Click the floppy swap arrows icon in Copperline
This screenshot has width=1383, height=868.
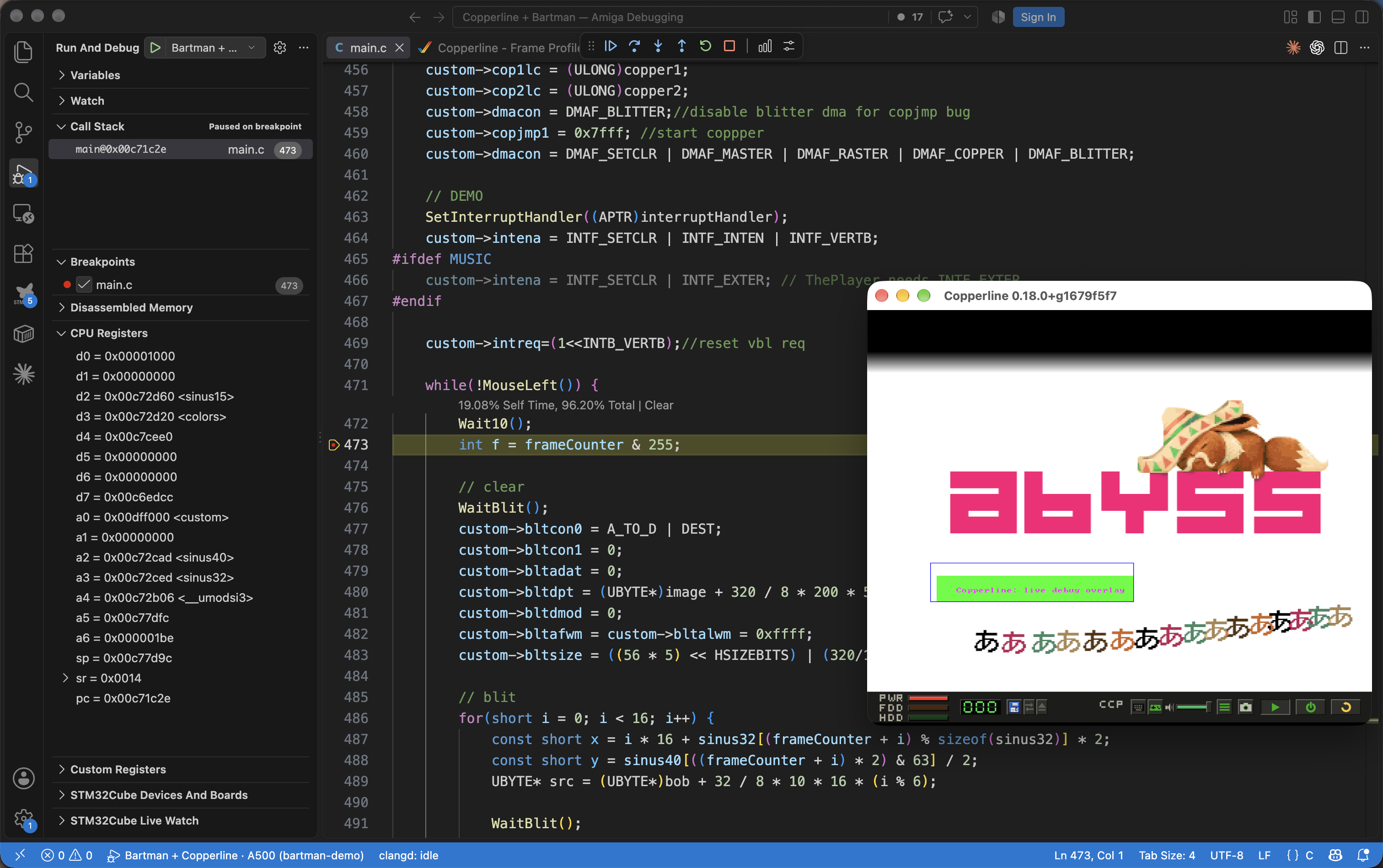click(x=1029, y=707)
